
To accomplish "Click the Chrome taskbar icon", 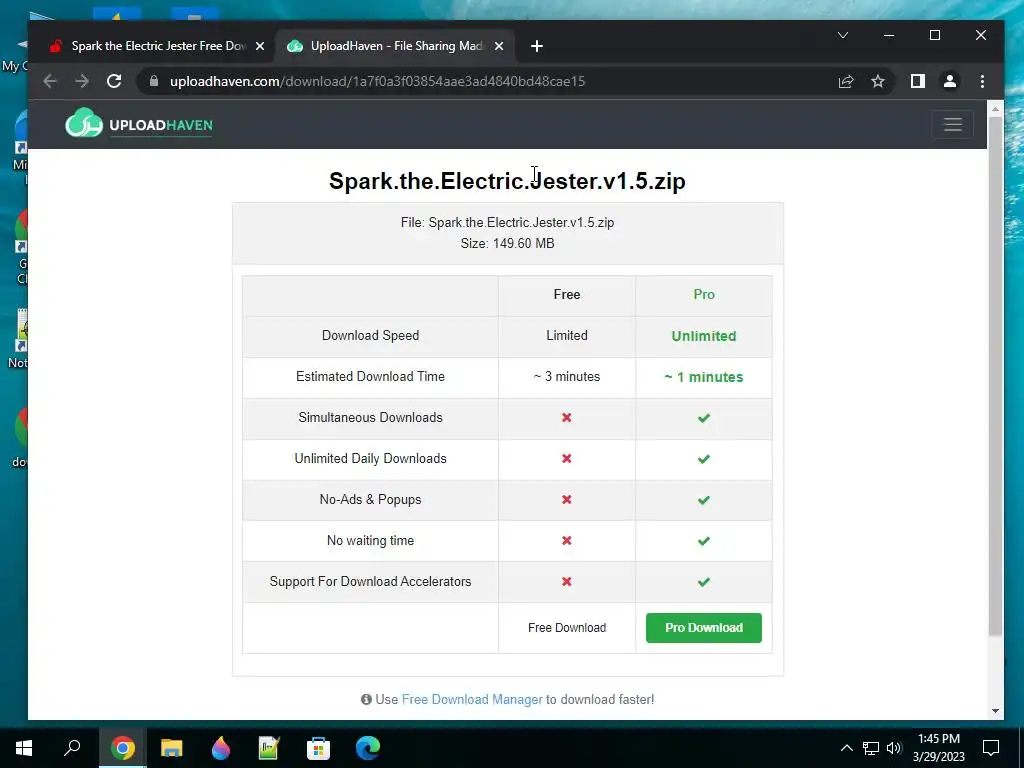I will tap(123, 747).
